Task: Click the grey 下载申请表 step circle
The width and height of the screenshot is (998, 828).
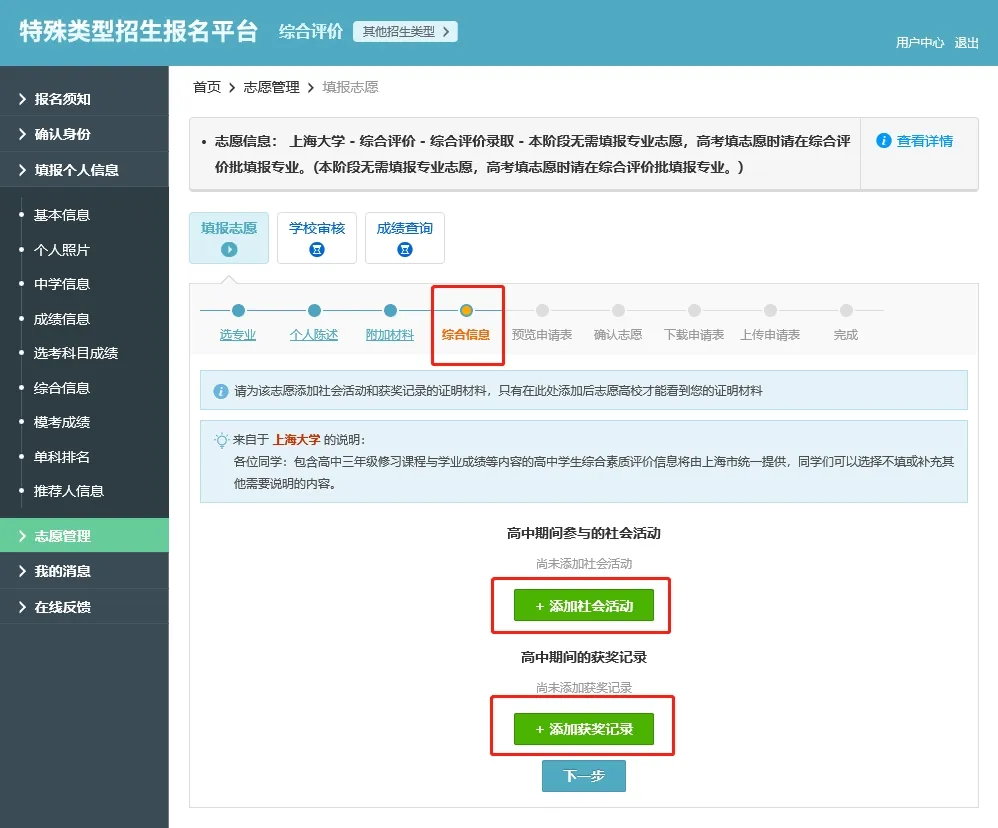Action: tap(694, 311)
